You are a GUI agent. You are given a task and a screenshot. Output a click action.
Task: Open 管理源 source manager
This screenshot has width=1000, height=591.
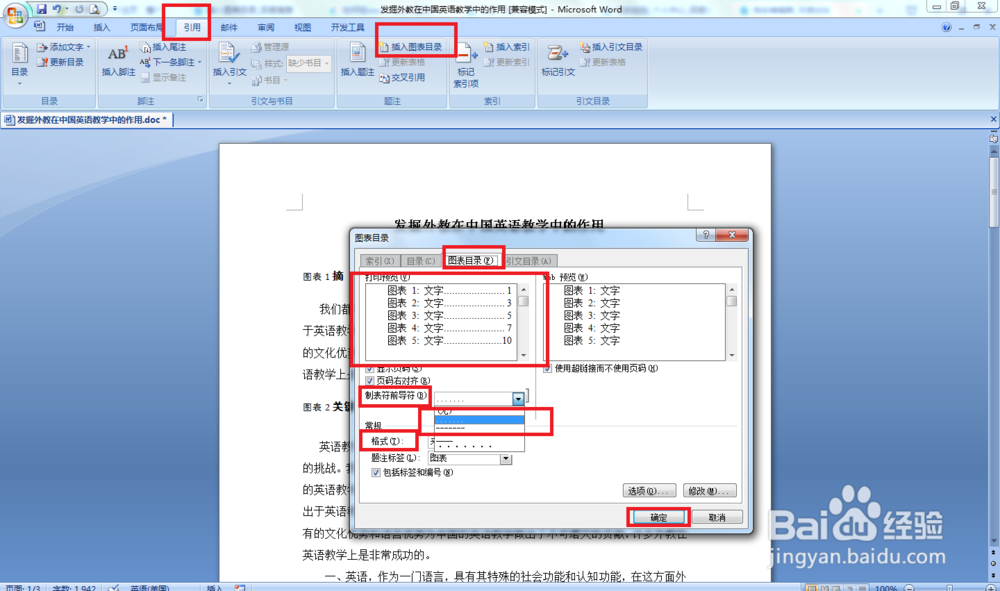pos(270,47)
